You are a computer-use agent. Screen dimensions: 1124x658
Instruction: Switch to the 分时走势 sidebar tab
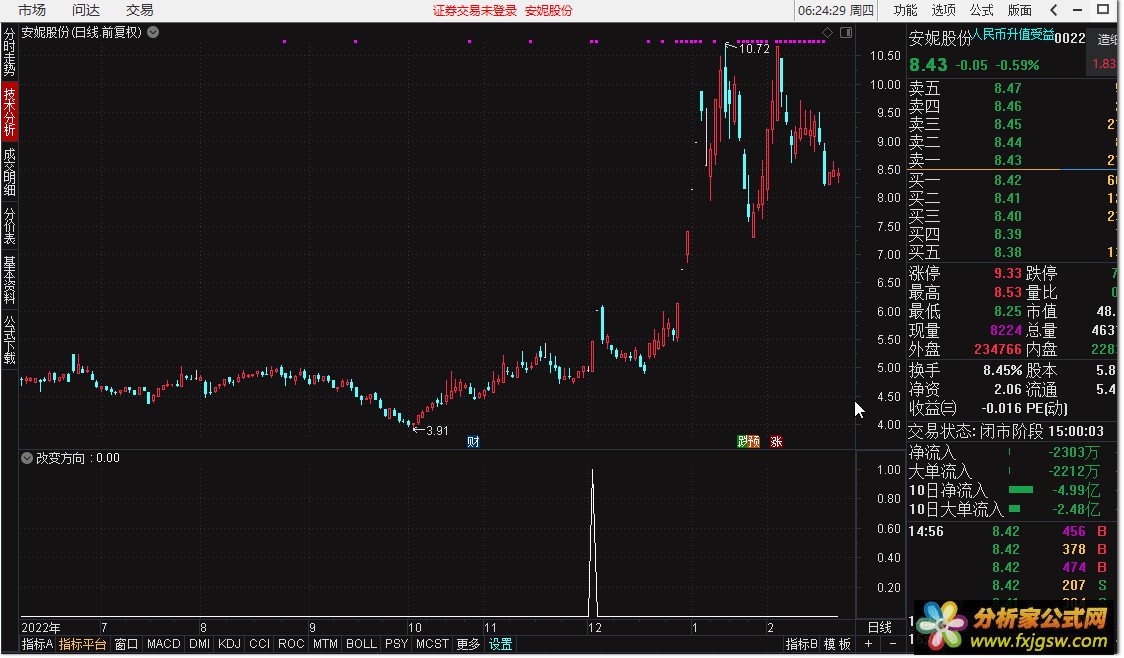pyautogui.click(x=9, y=52)
